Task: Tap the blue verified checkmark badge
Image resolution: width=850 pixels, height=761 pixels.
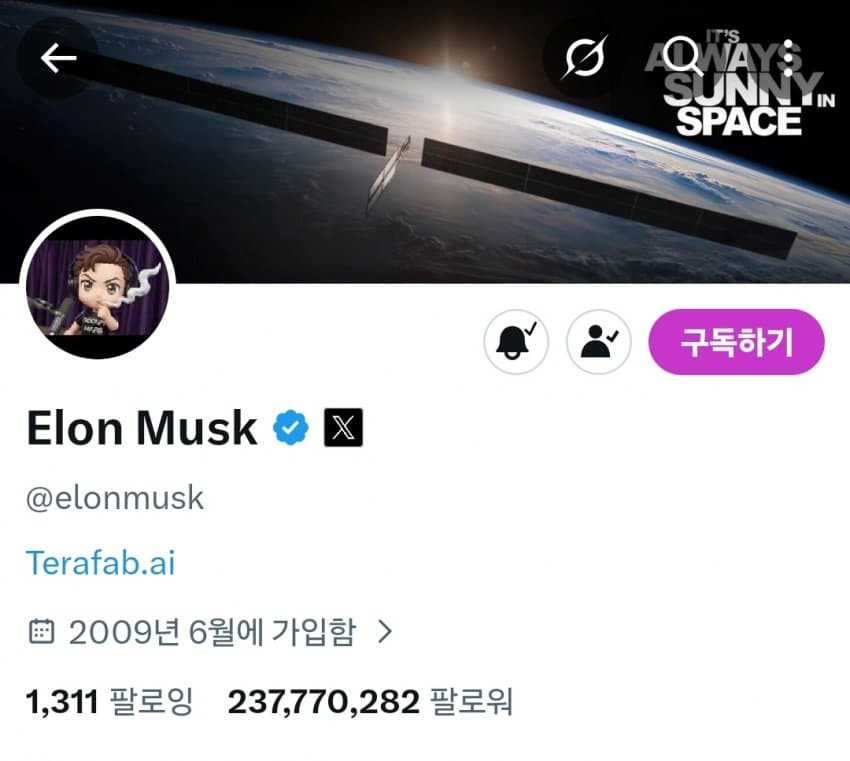Action: (291, 428)
